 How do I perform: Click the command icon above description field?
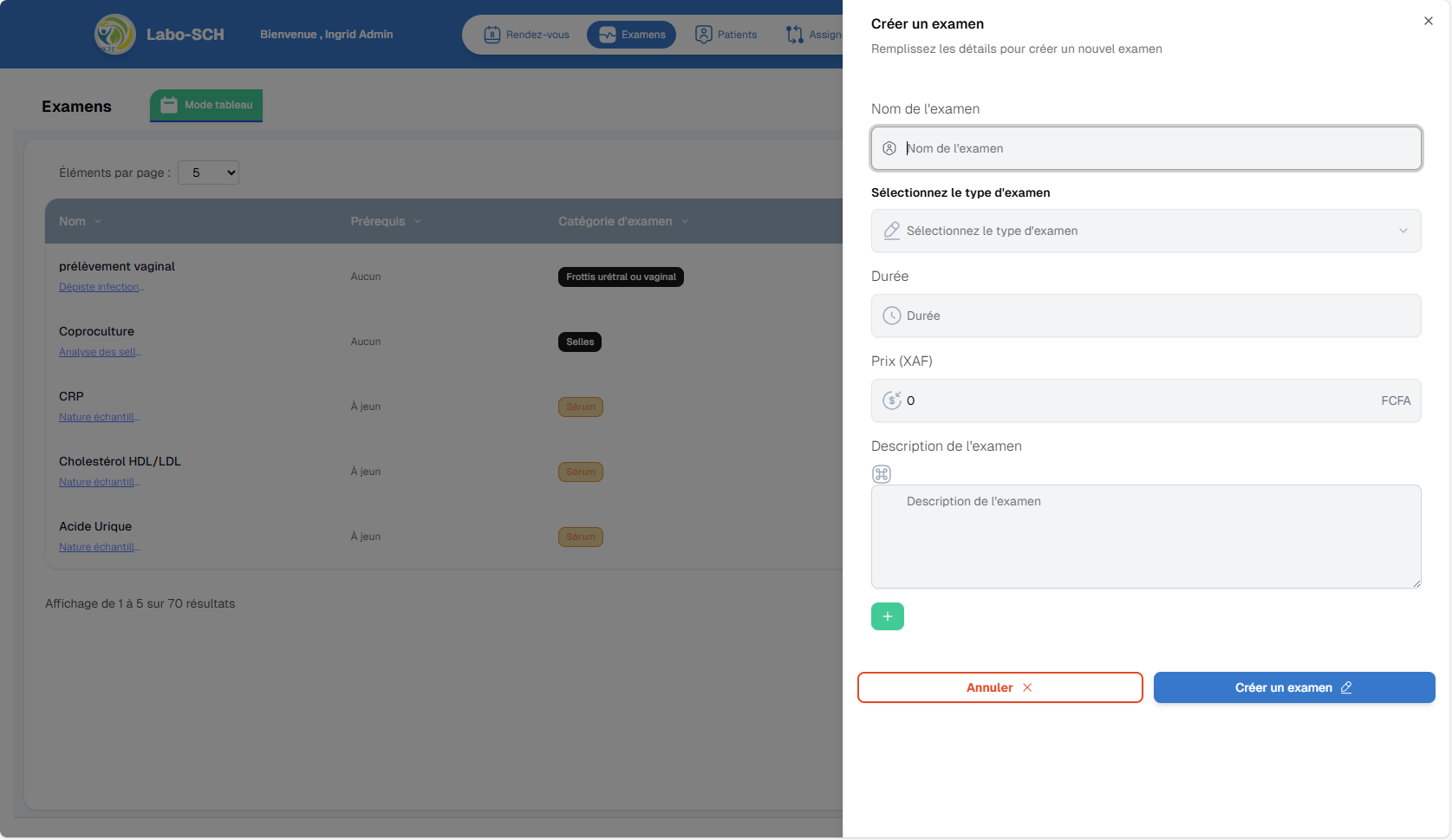tap(882, 474)
